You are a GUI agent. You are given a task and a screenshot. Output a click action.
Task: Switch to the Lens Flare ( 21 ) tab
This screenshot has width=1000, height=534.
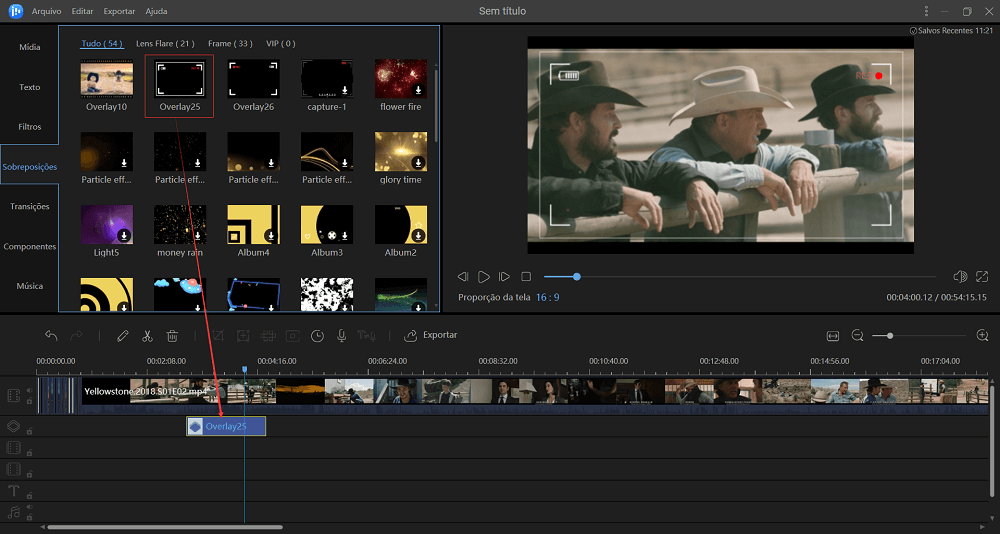[166, 43]
